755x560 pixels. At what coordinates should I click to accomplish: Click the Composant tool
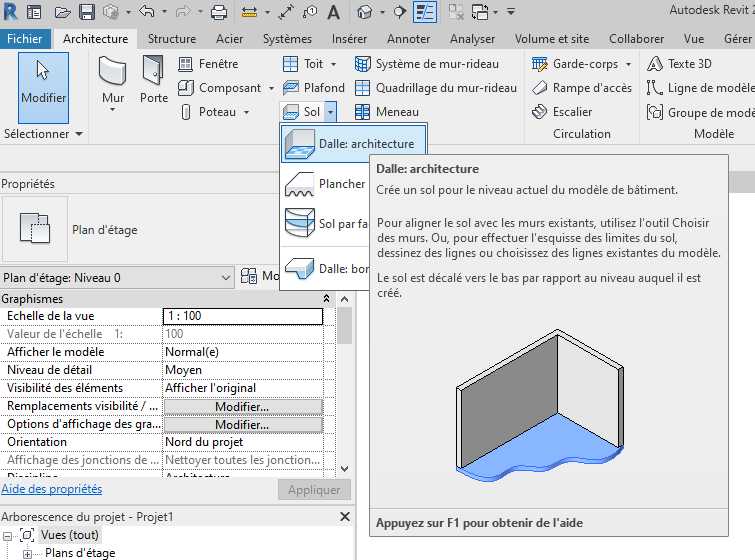click(x=220, y=88)
